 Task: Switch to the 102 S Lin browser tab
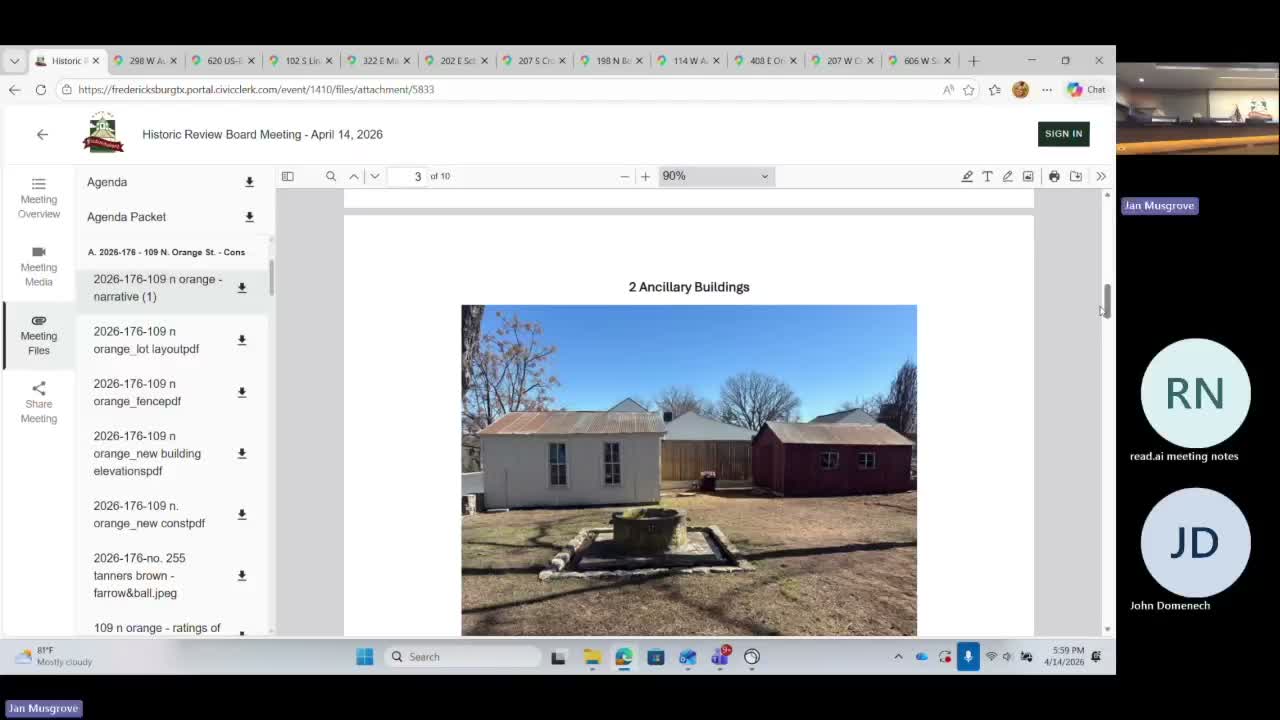301,61
